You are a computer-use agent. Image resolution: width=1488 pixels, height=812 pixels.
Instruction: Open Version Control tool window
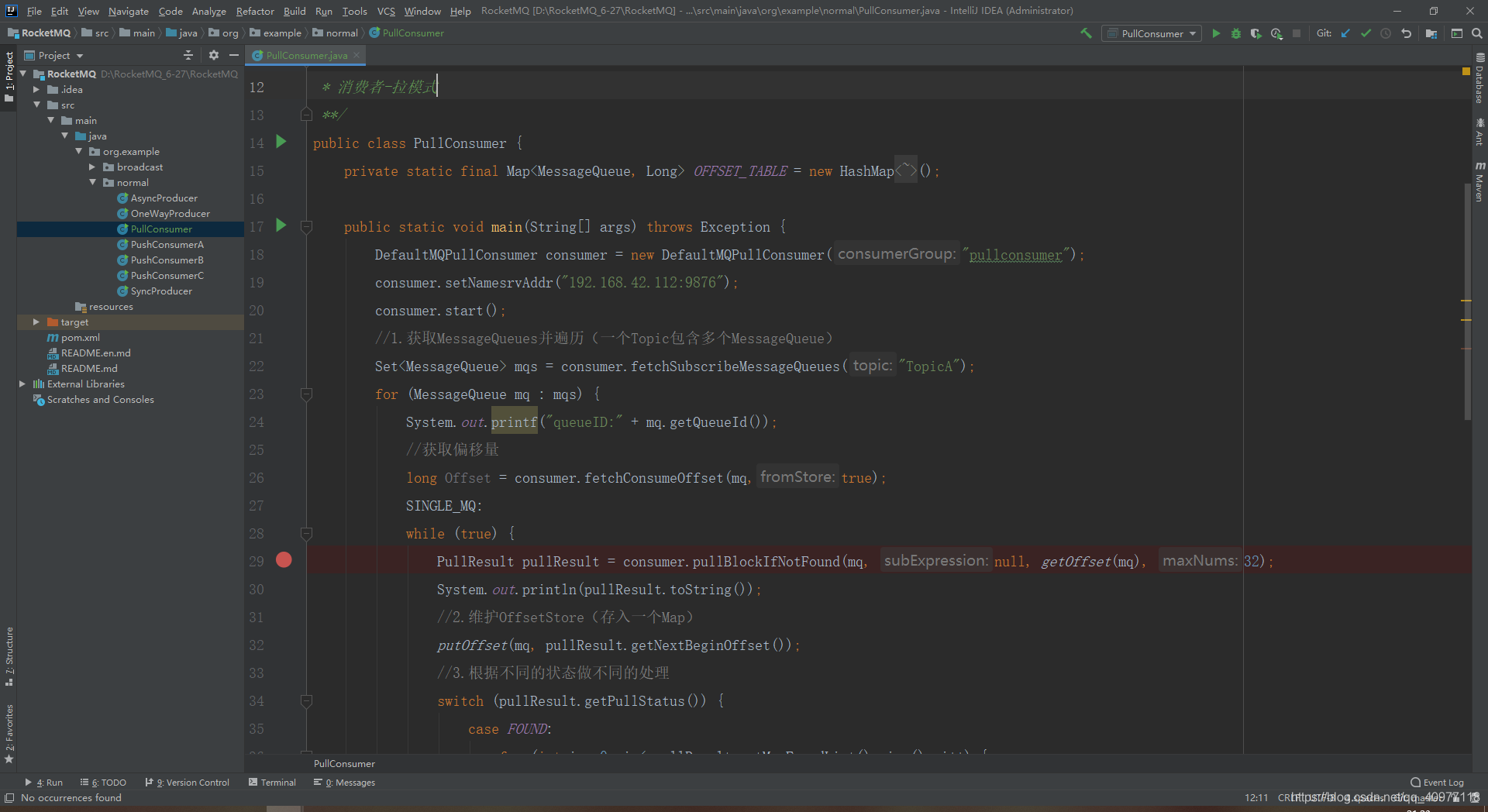point(187,783)
